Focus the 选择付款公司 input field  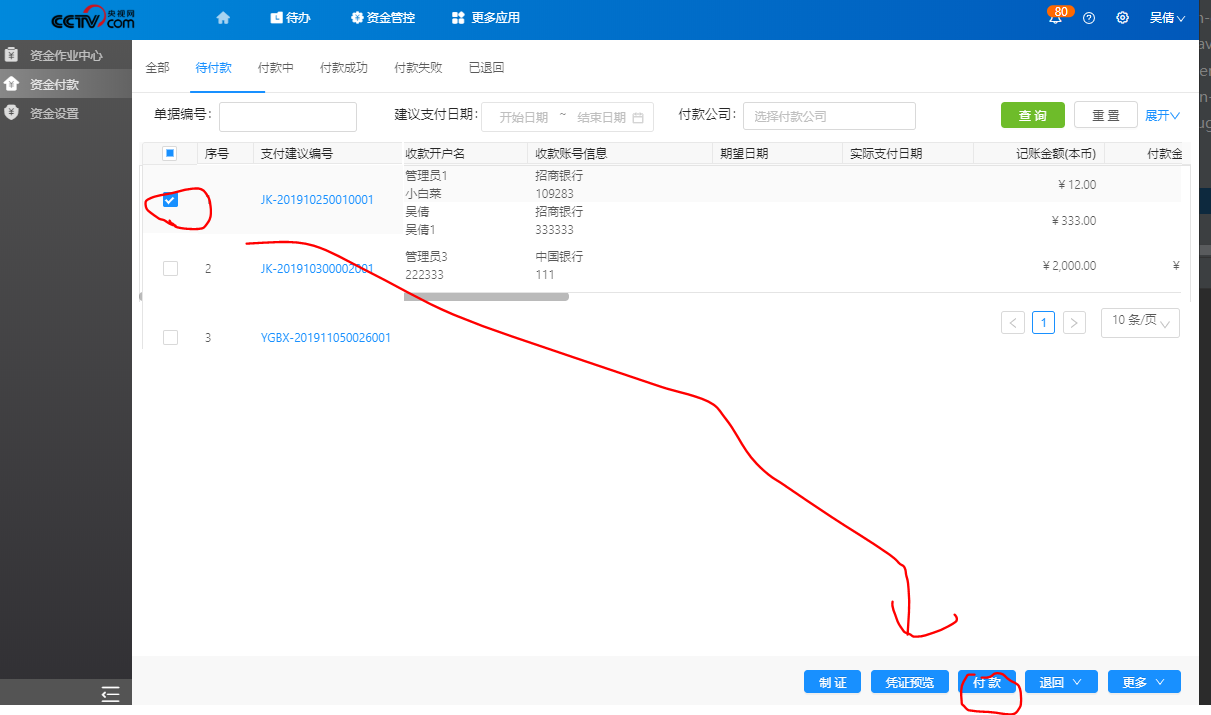tap(829, 116)
